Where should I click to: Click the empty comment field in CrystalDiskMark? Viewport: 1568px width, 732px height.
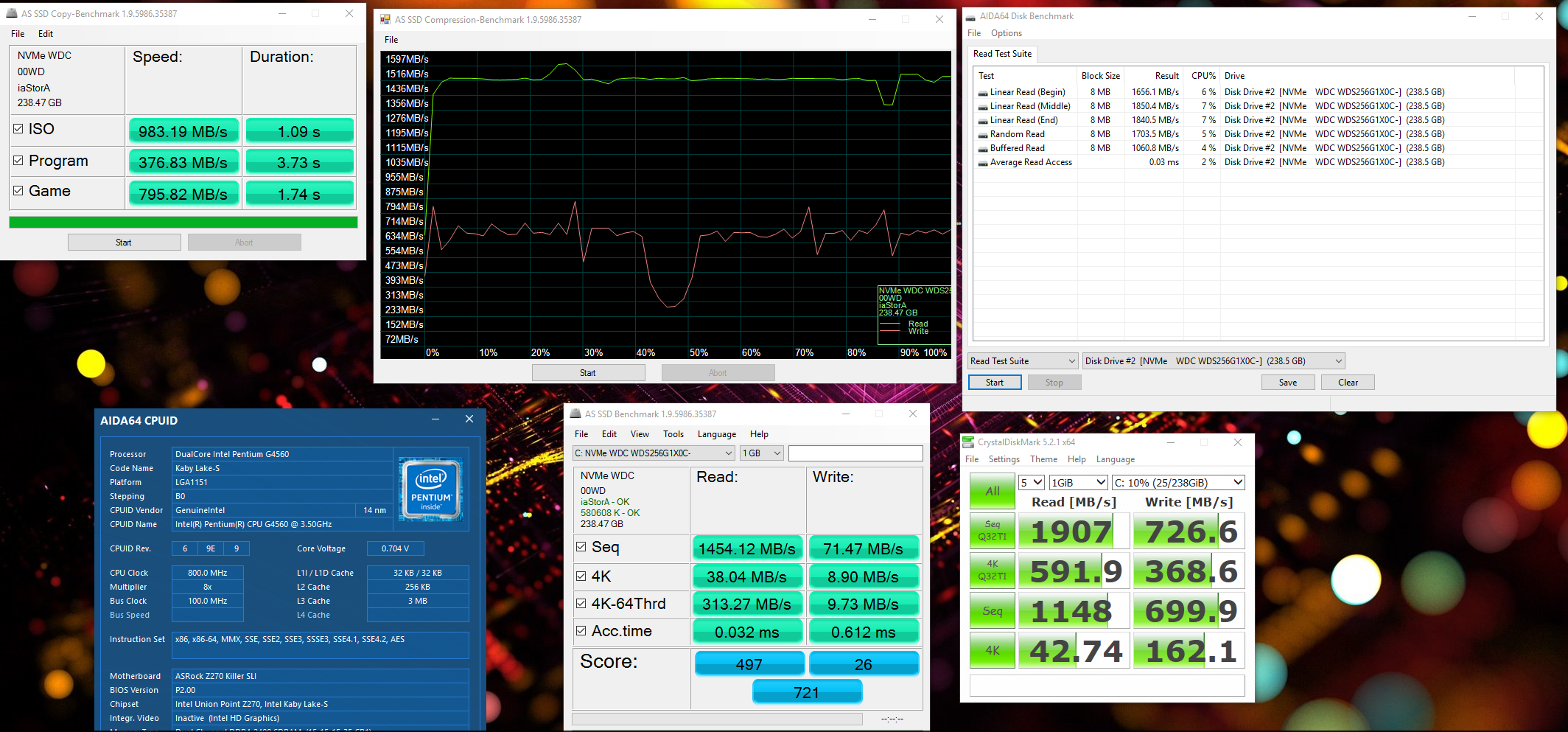(1107, 686)
